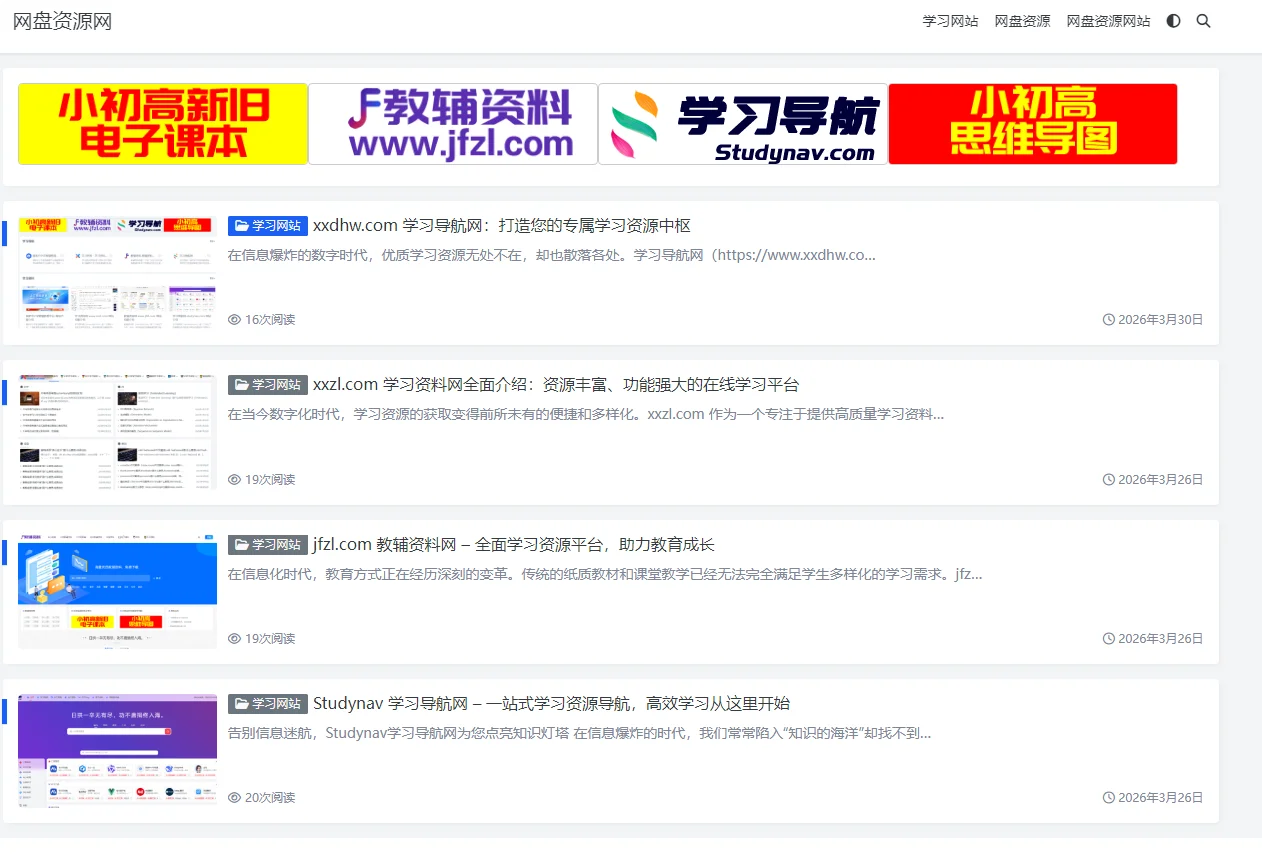Click the 网盘资源网 site logo text
The width and height of the screenshot is (1262, 854).
pos(62,20)
